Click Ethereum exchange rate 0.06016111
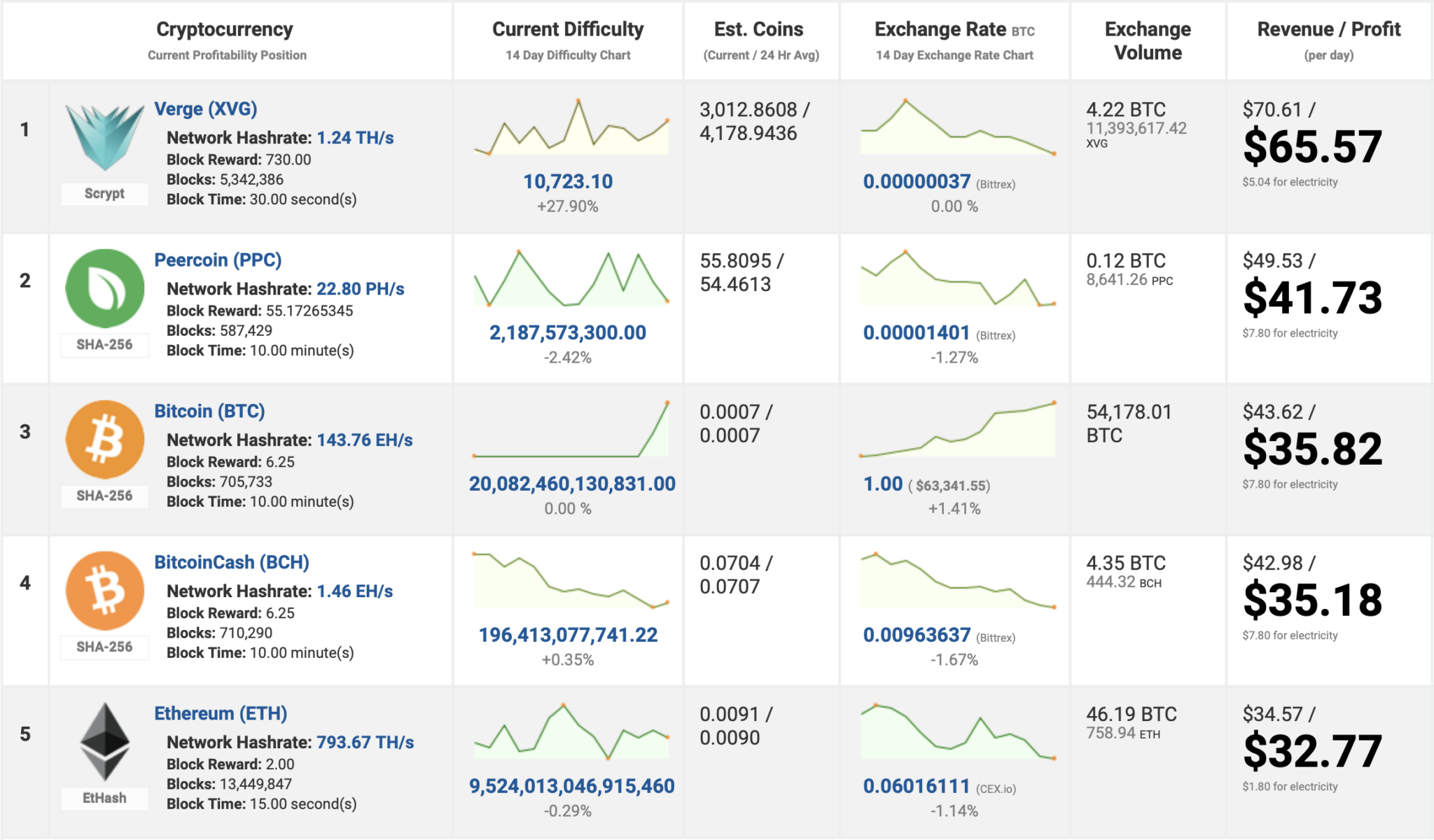The width and height of the screenshot is (1434, 840). [917, 787]
